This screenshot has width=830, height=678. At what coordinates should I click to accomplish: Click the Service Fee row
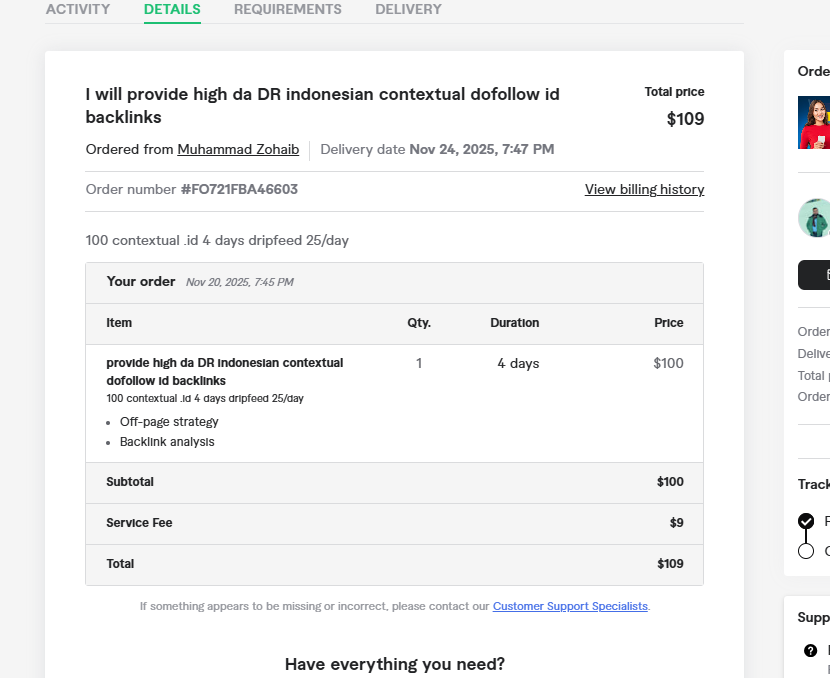(x=394, y=523)
